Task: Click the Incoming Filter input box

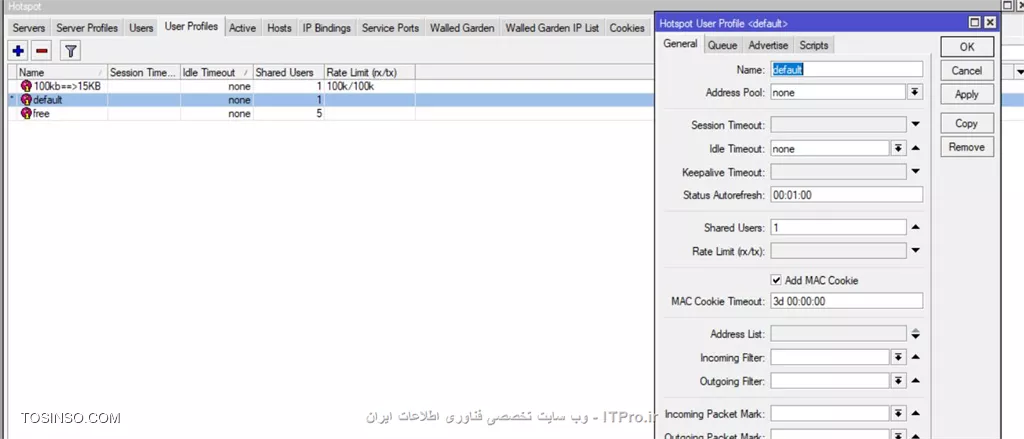Action: 830,357
